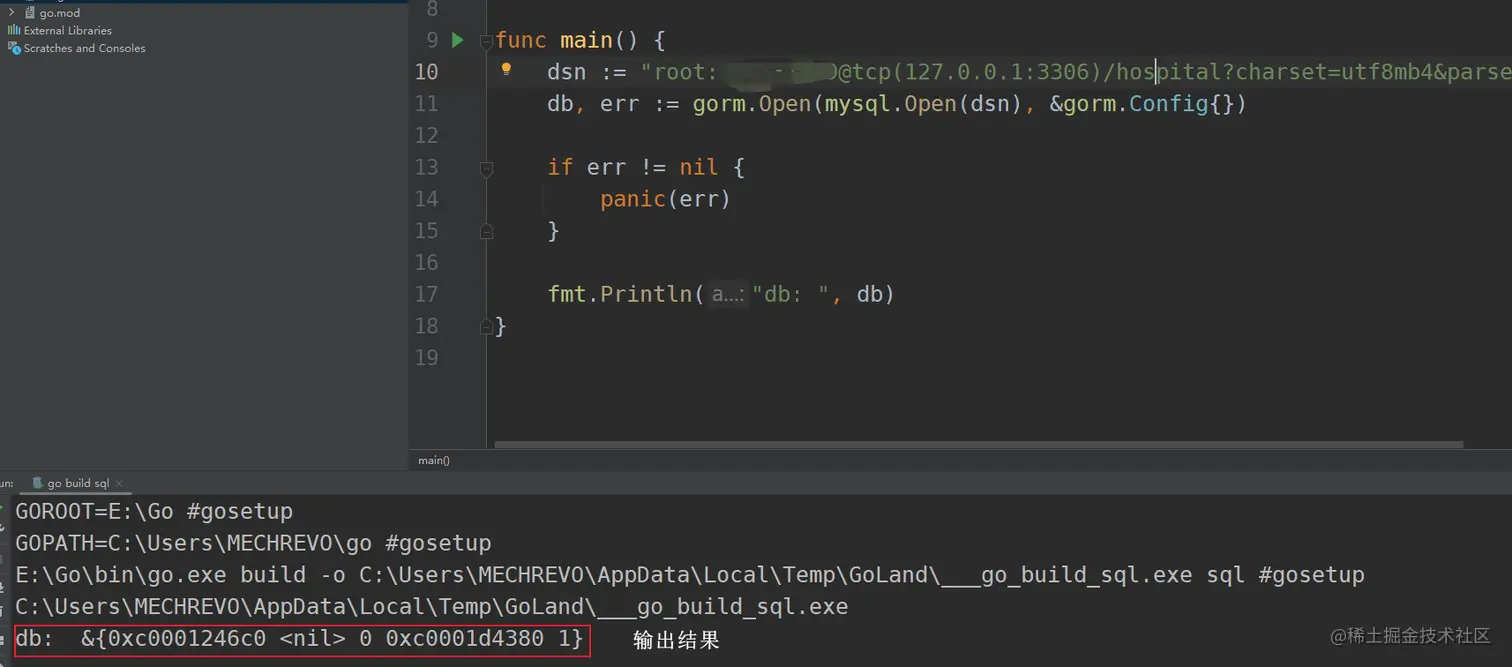Click line number 12 in the gutter
The height and width of the screenshot is (667, 1512).
[426, 135]
